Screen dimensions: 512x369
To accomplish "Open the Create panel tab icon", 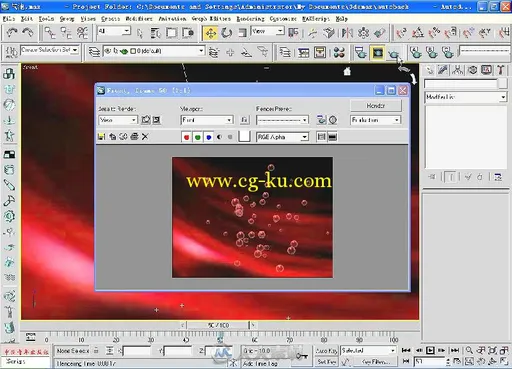I will click(430, 70).
